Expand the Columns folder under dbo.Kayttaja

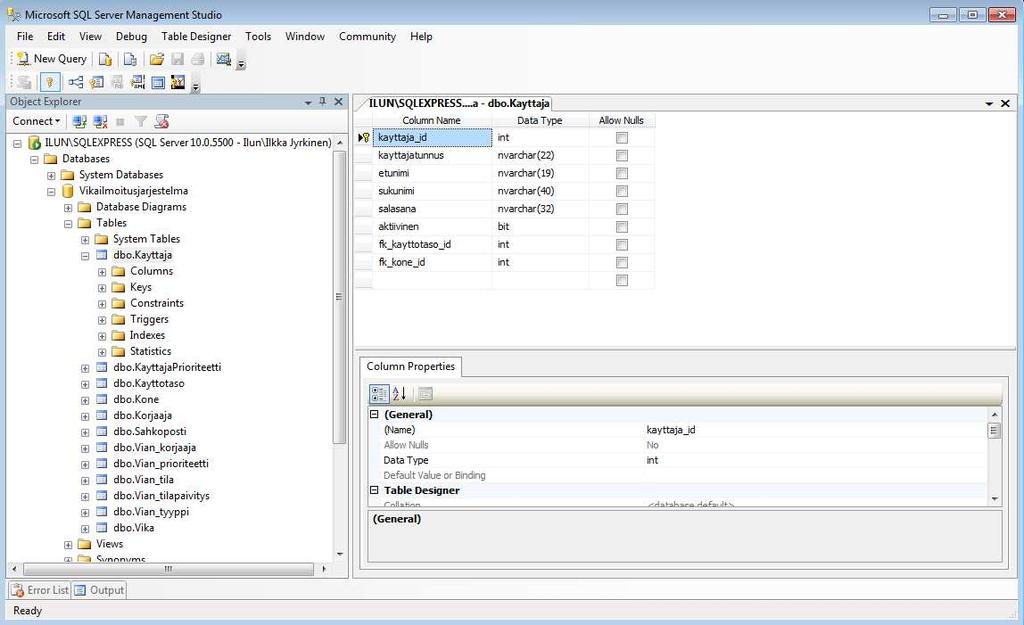102,272
